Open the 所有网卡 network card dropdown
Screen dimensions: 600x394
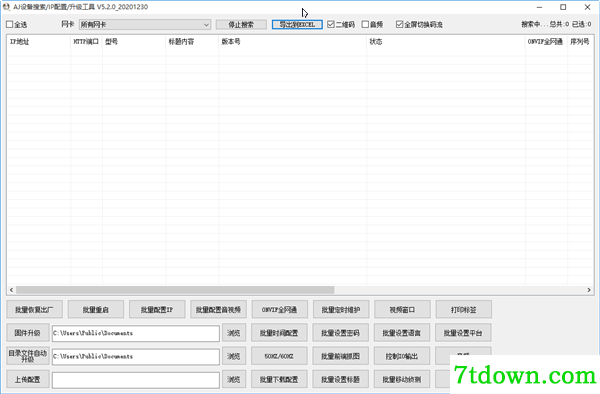(145, 24)
